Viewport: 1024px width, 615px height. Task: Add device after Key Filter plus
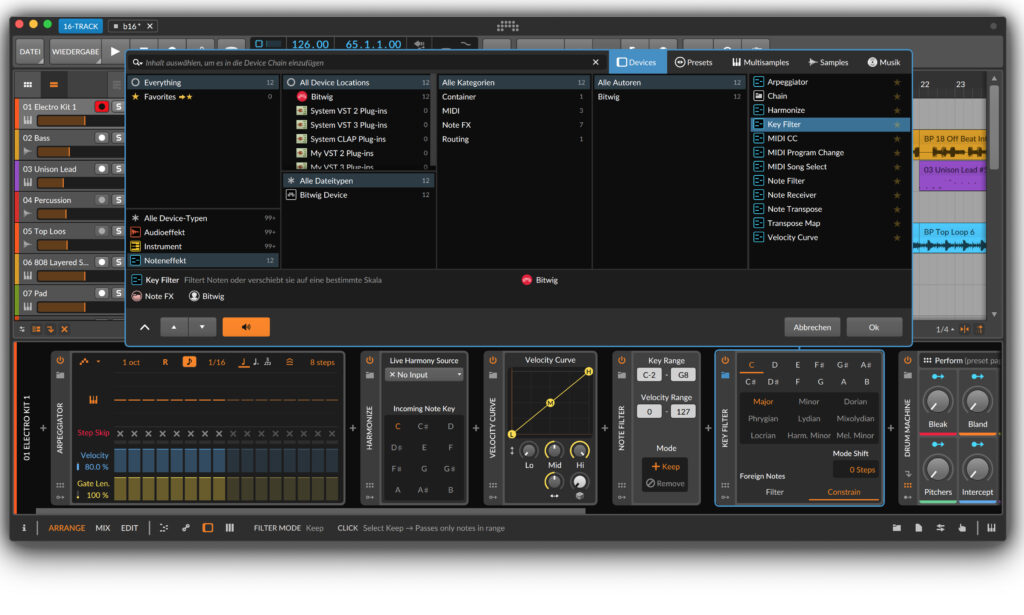pos(891,428)
